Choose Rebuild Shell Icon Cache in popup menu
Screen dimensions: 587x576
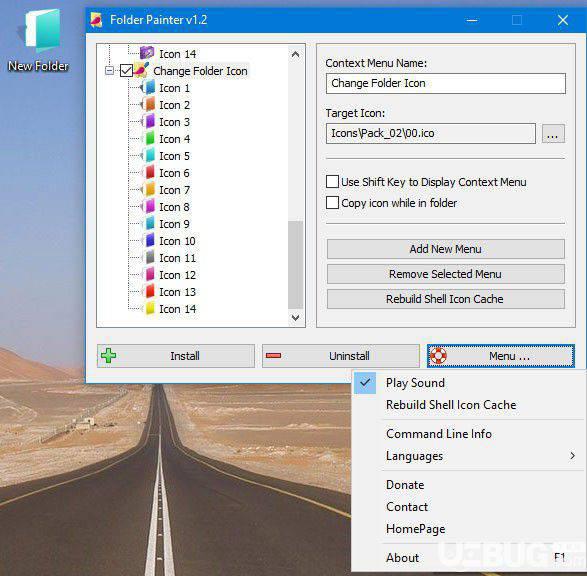(x=451, y=405)
